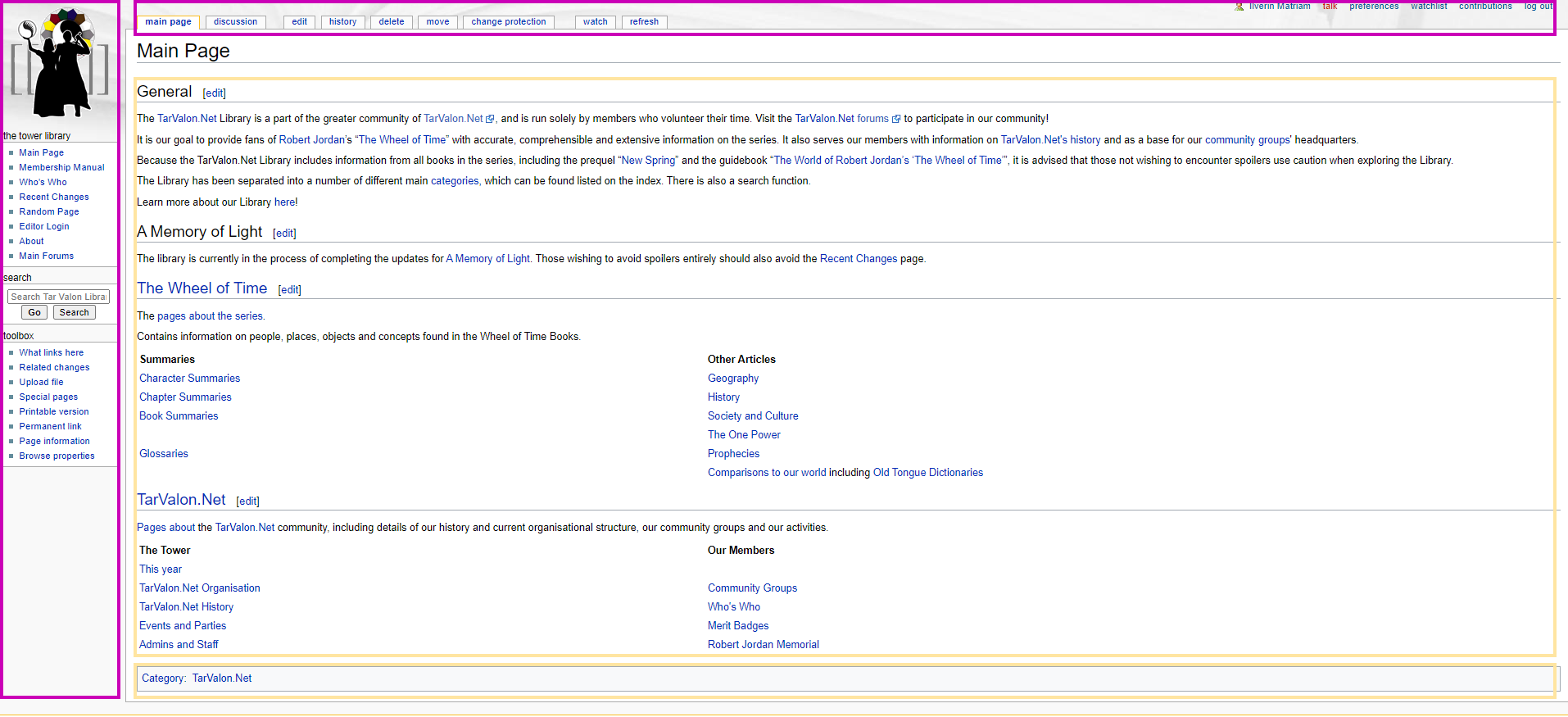1568x717 pixels.
Task: Click external link icon after TarValon.Net forums
Action: (x=895, y=119)
